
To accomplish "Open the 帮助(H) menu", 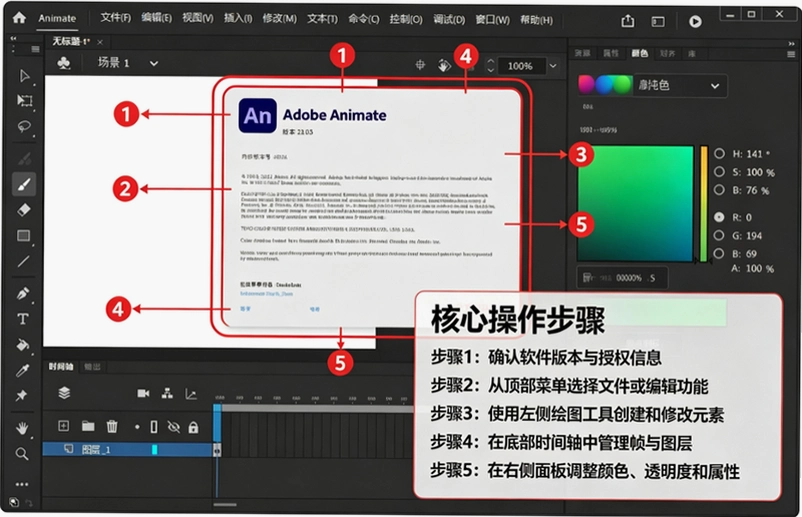I will [x=536, y=20].
